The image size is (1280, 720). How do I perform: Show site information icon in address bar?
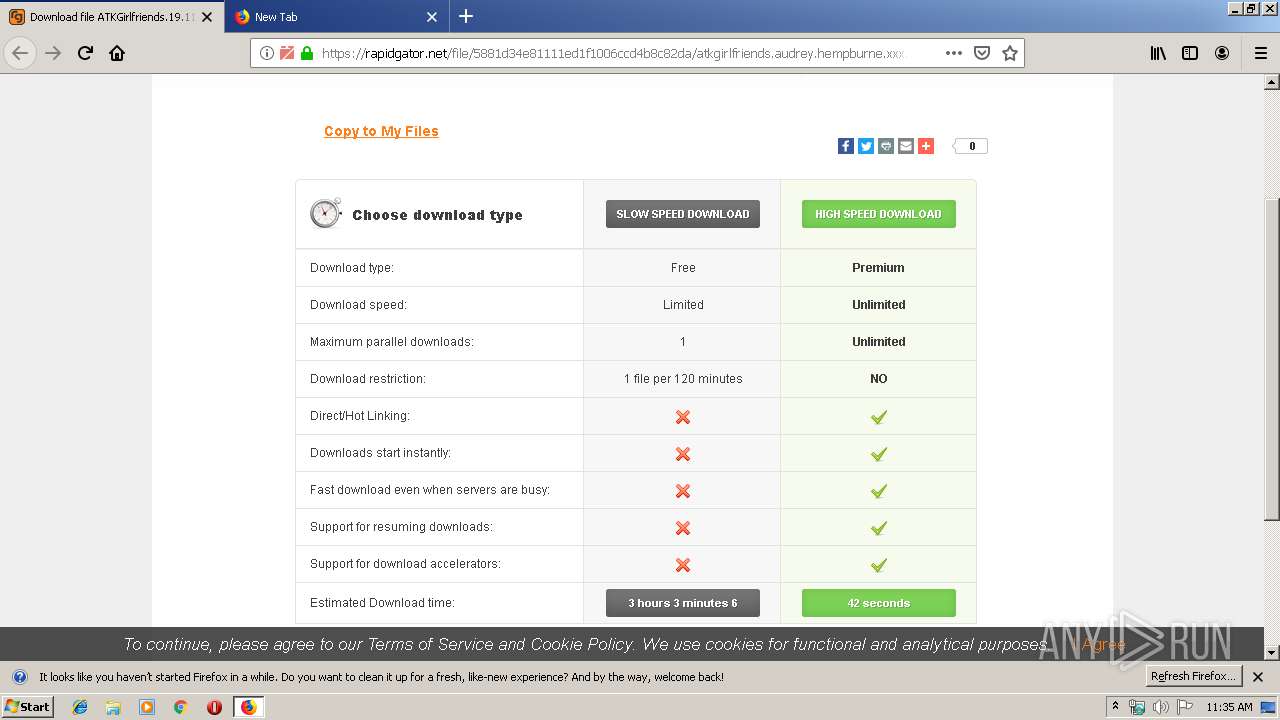(x=266, y=53)
